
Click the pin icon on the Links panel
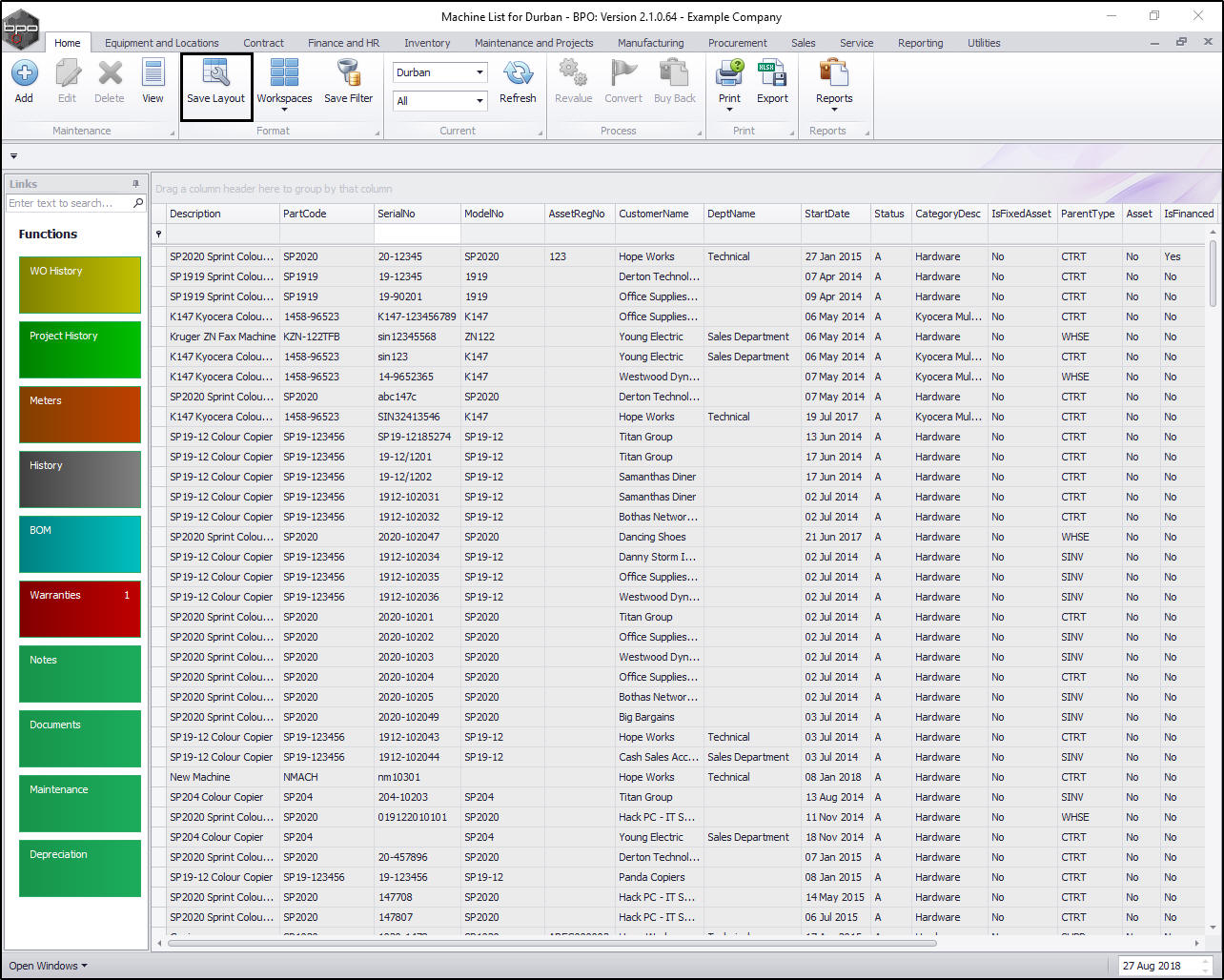[x=135, y=184]
